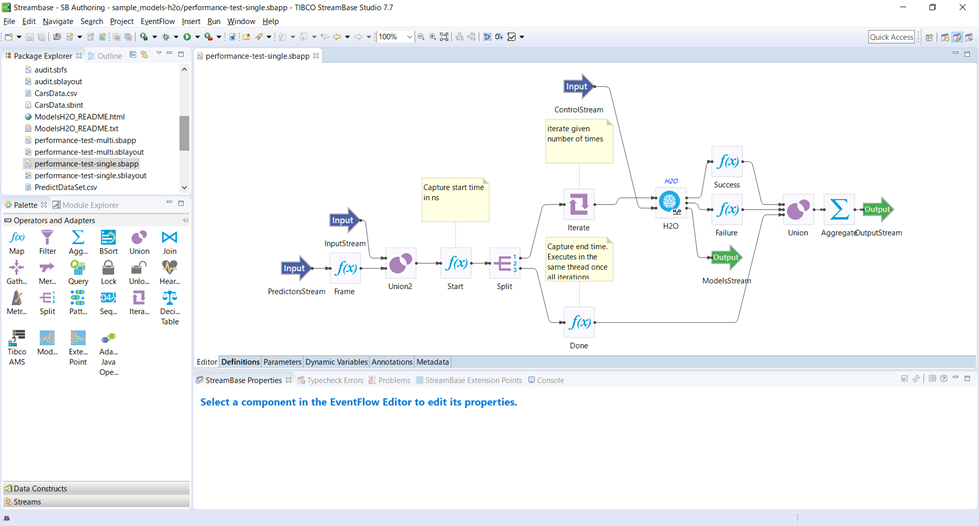Image resolution: width=979 pixels, height=526 pixels.
Task: Click the zoom in toolbar icon
Action: (432, 37)
